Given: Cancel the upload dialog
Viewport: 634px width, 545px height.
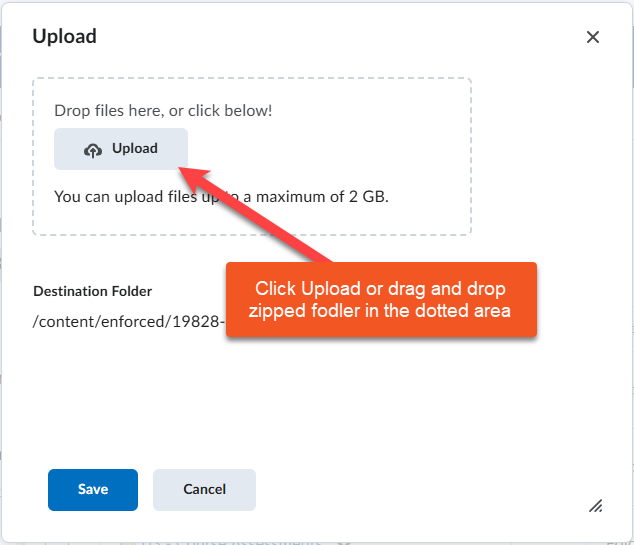Looking at the screenshot, I should (204, 490).
